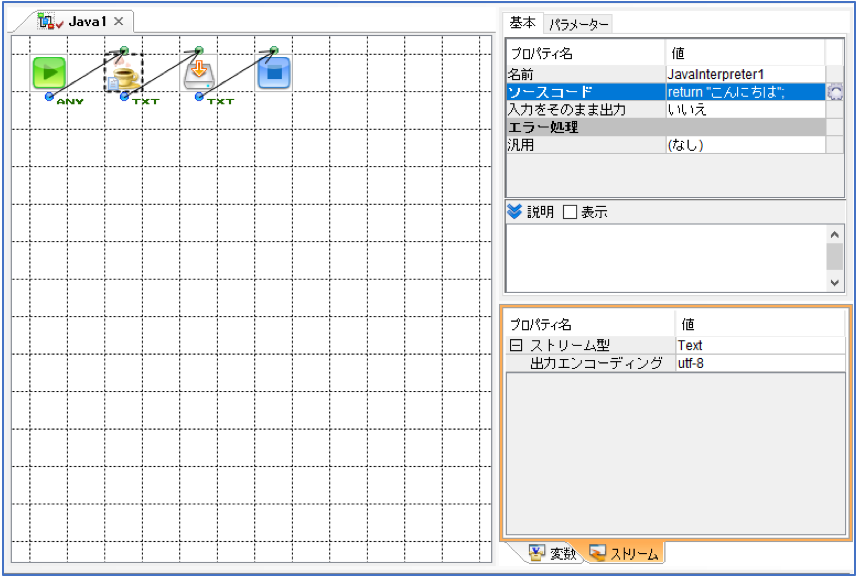Screen dimensions: 857x577
Task: Click the いいえ value cell
Action: tap(745, 109)
